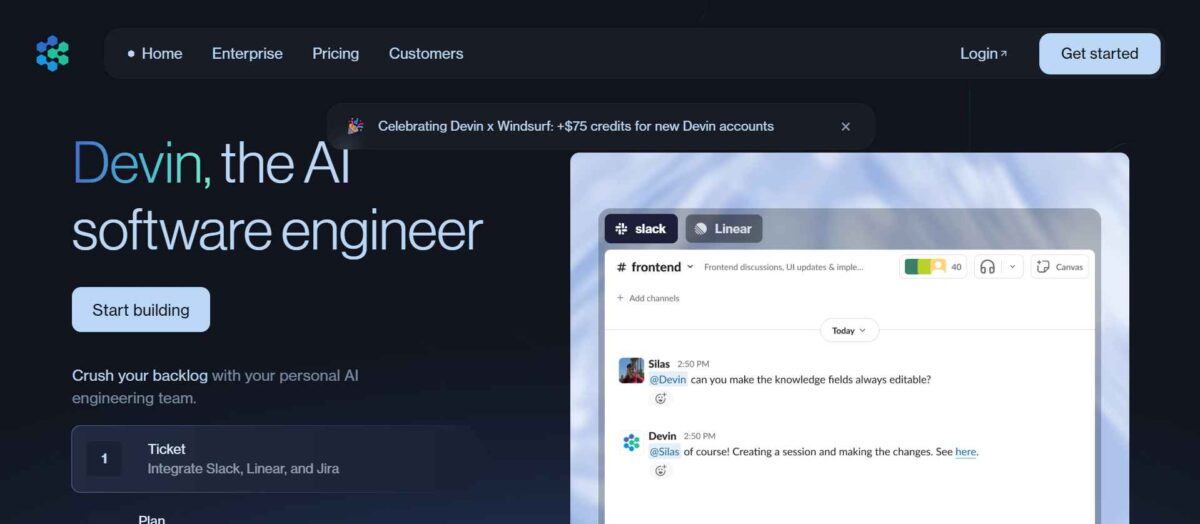Expand huddle options chevron beside headphones
Image resolution: width=1200 pixels, height=524 pixels.
coord(1012,267)
